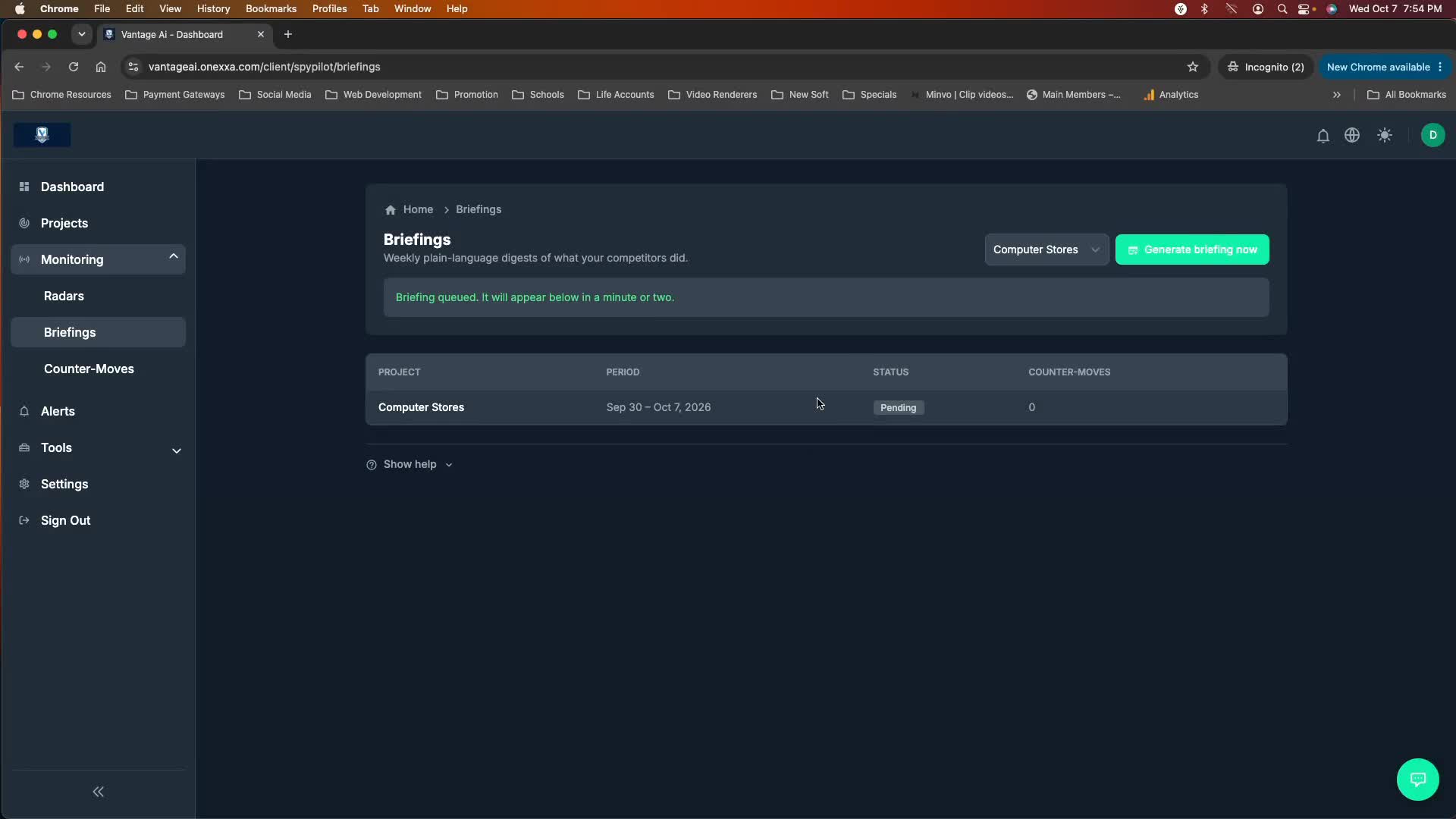Bookmark this page with star icon
This screenshot has height=819, width=1456.
click(1192, 67)
